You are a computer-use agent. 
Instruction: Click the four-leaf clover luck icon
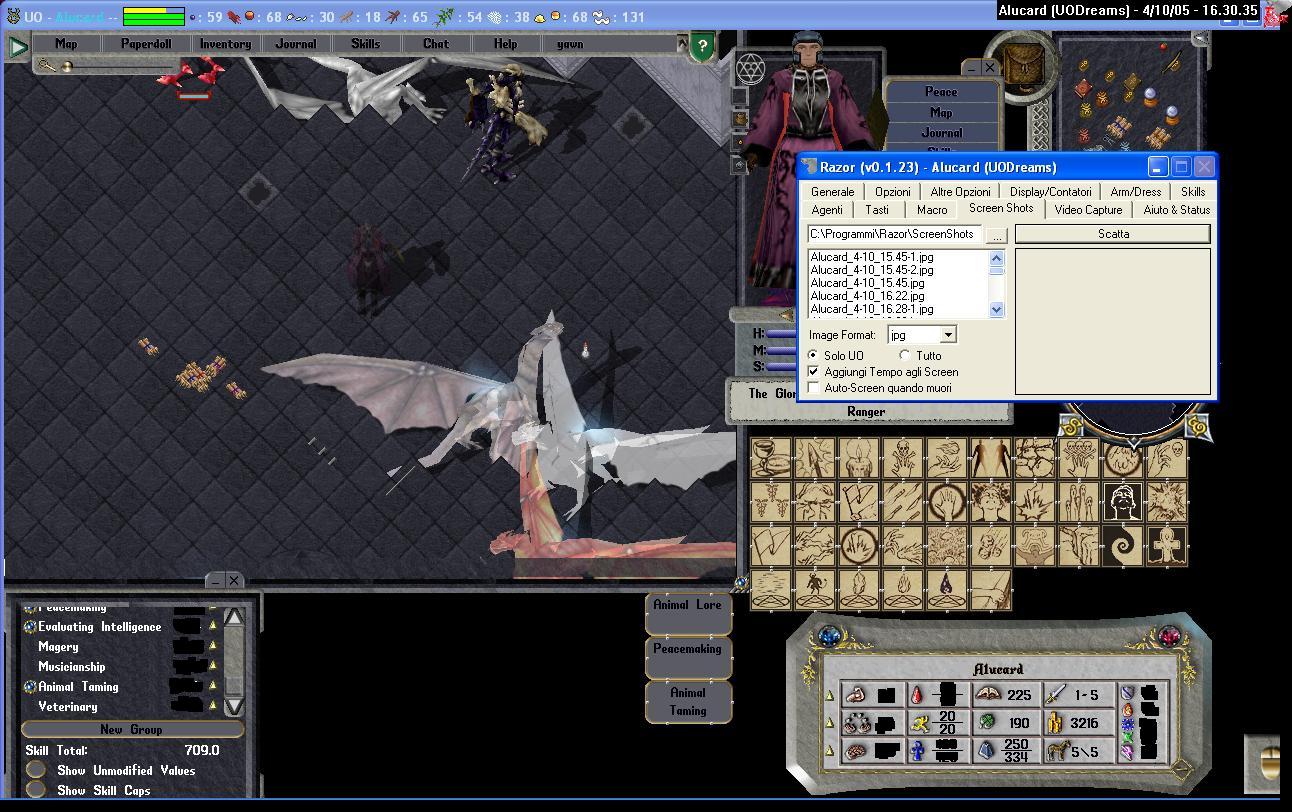tap(987, 722)
